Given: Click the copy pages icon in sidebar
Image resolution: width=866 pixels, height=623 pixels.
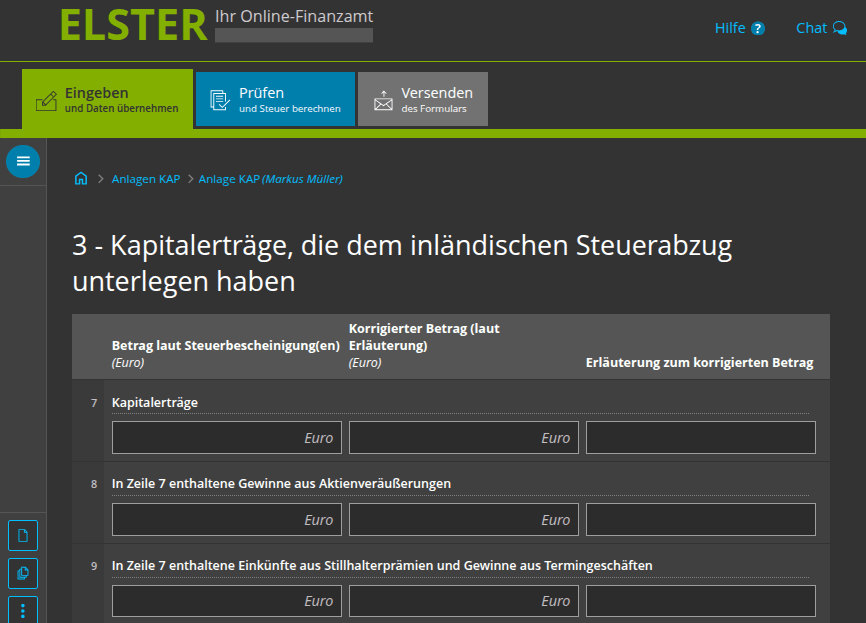Looking at the screenshot, I should point(23,573).
